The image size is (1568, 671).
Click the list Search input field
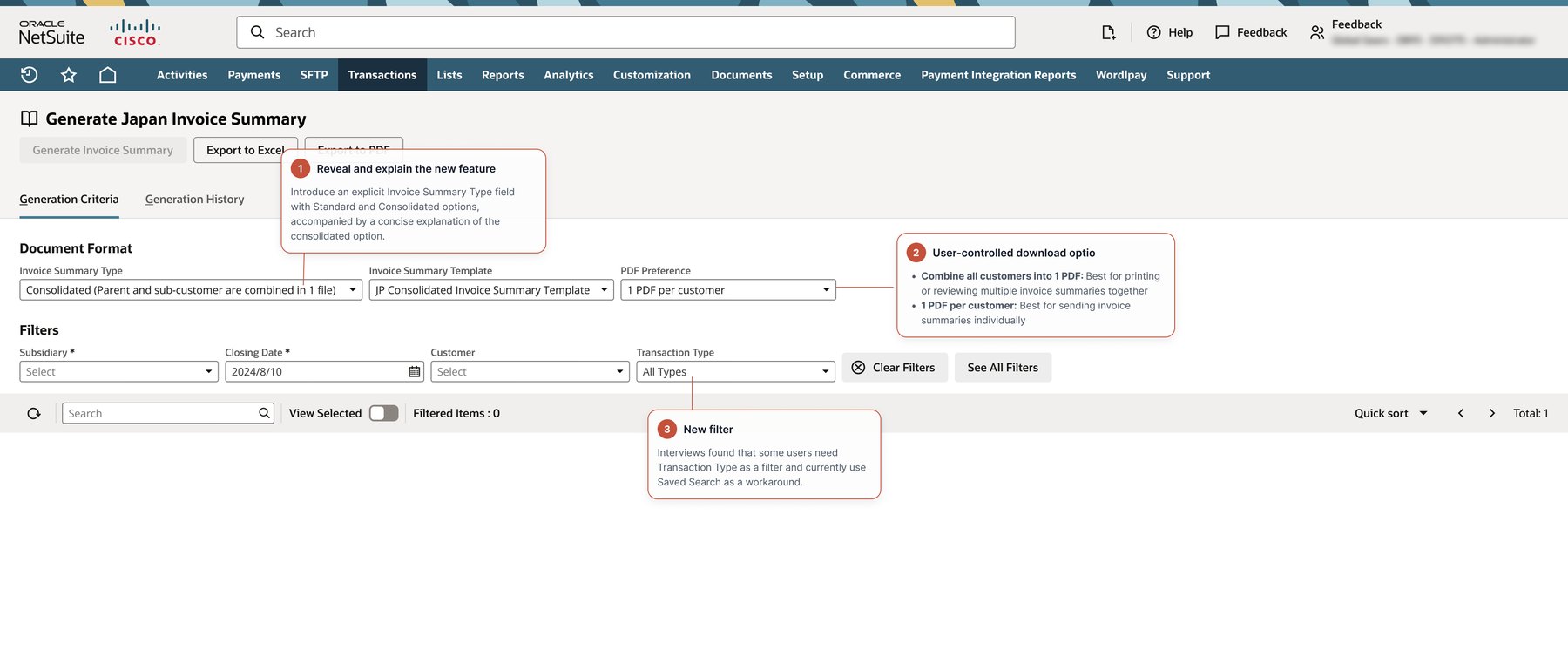coord(168,413)
